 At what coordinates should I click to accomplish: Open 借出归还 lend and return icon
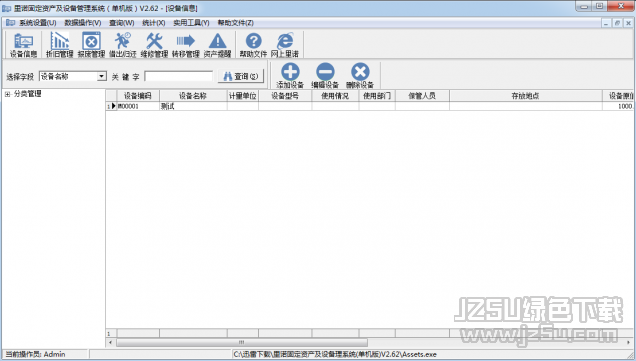122,45
